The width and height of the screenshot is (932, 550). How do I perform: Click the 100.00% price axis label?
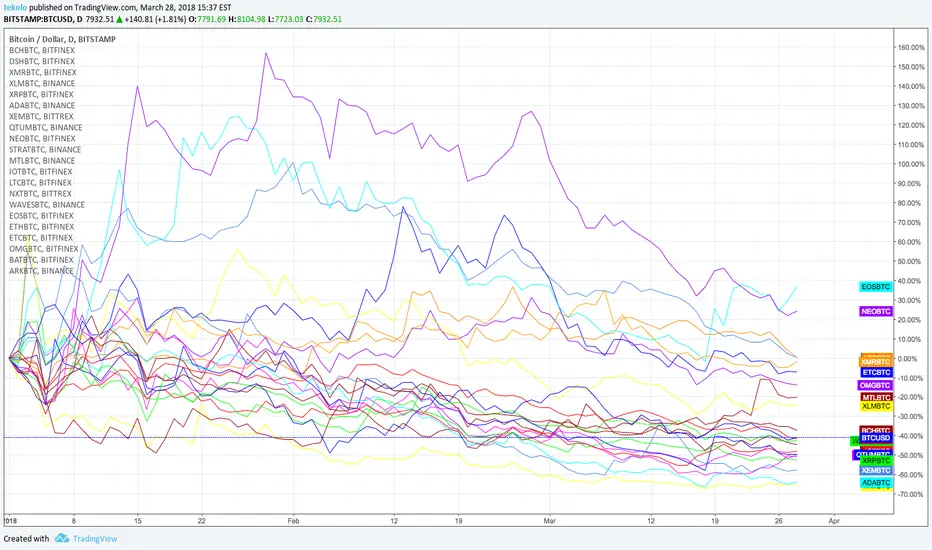point(912,164)
